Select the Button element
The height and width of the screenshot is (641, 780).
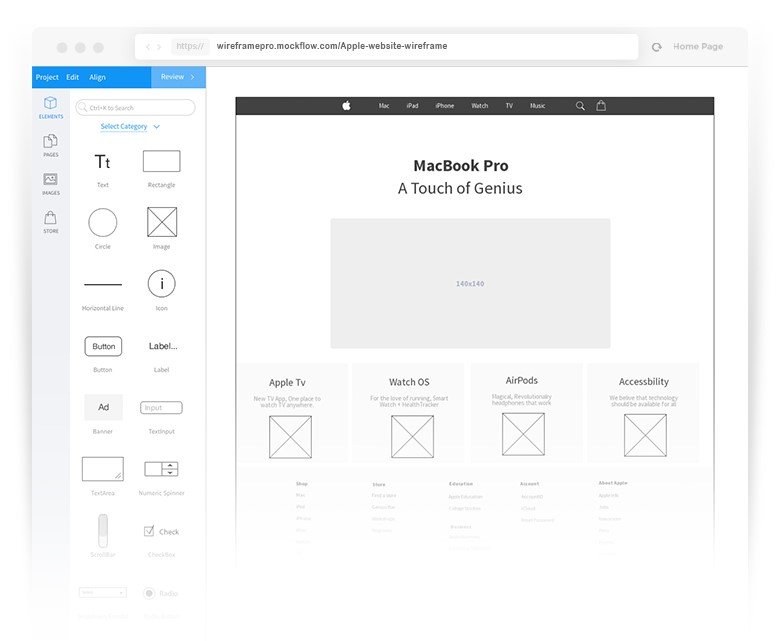[x=103, y=346]
